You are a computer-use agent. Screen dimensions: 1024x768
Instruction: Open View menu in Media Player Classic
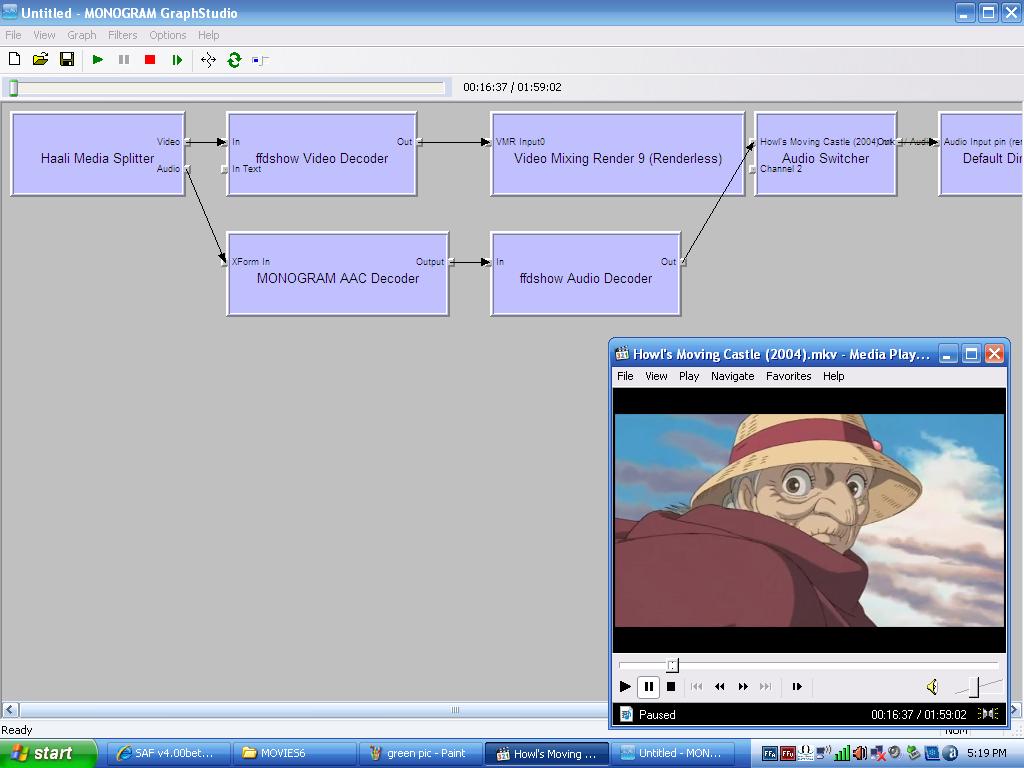click(x=656, y=376)
